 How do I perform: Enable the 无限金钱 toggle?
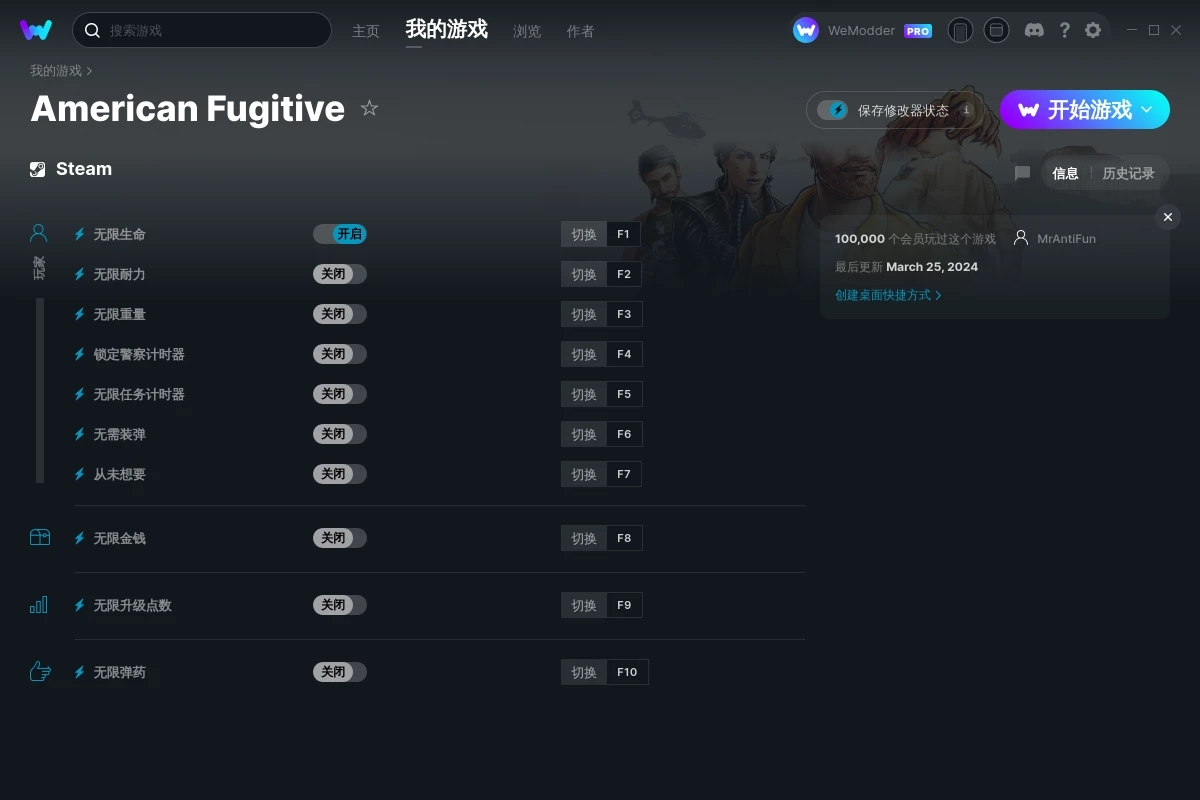click(x=340, y=538)
